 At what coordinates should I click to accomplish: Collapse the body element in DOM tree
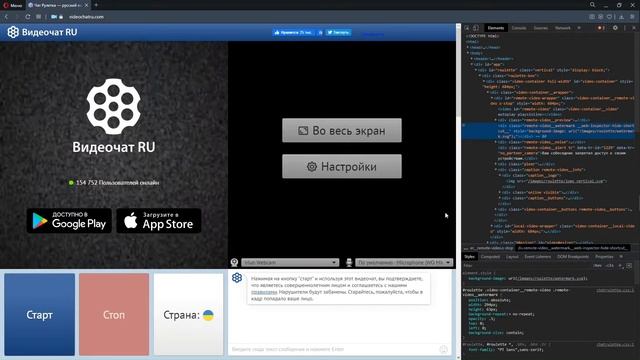pyautogui.click(x=468, y=53)
